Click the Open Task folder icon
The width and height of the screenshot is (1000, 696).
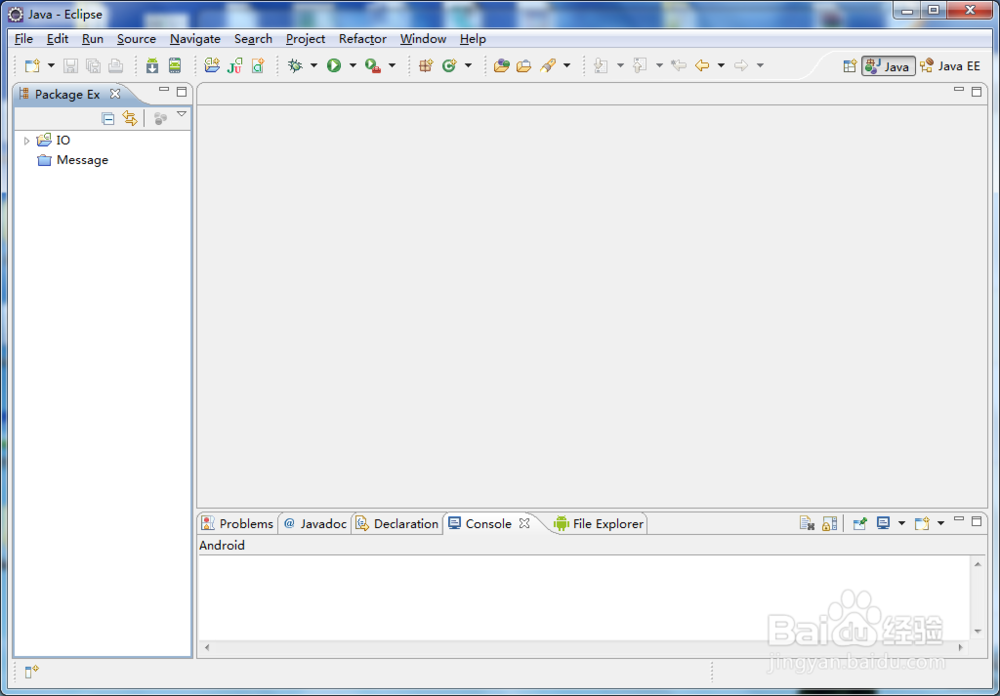[524, 66]
